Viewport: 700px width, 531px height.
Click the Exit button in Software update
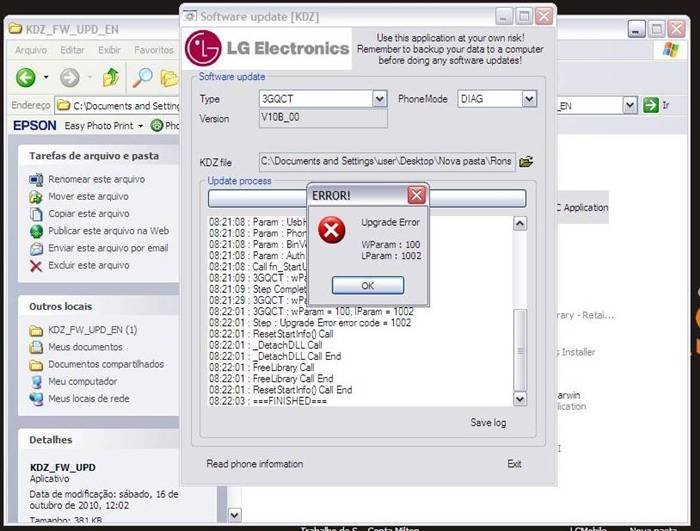pos(514,464)
